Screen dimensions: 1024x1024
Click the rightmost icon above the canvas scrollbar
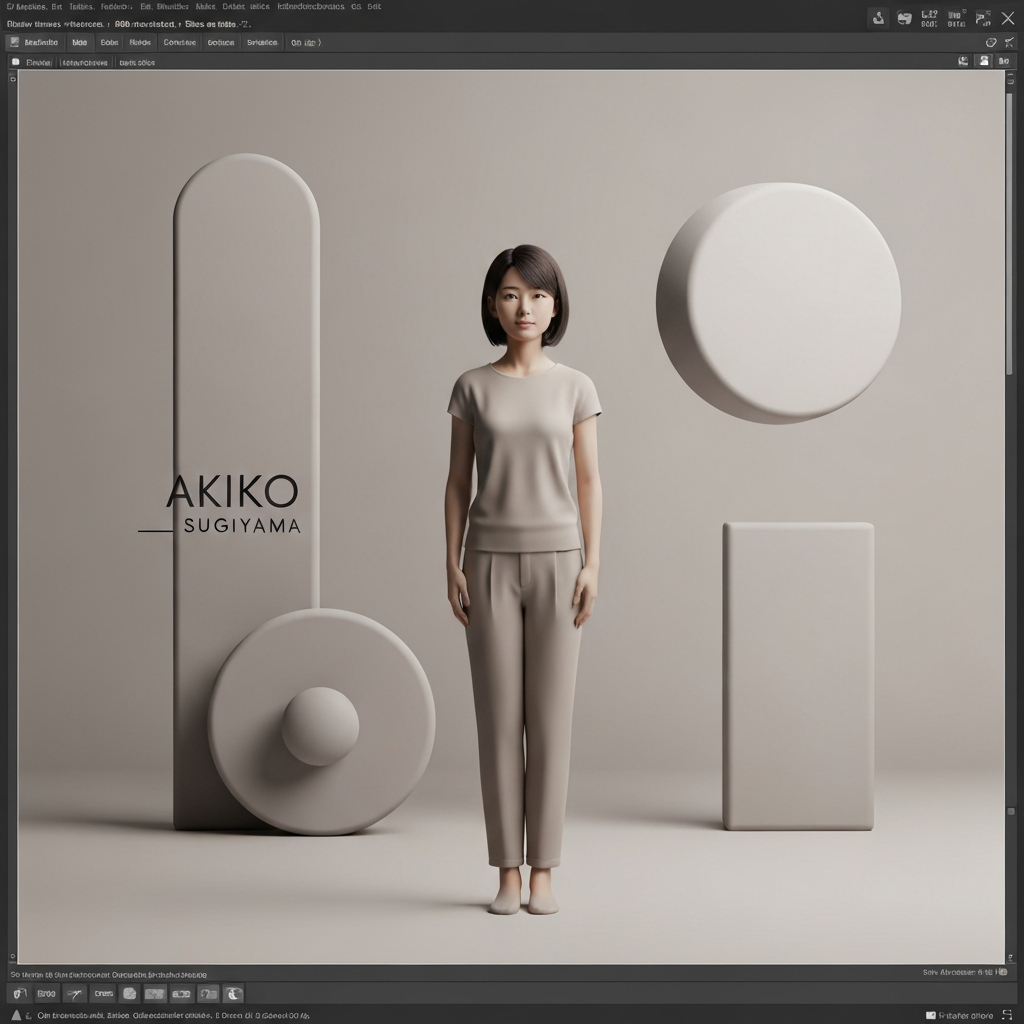1004,61
